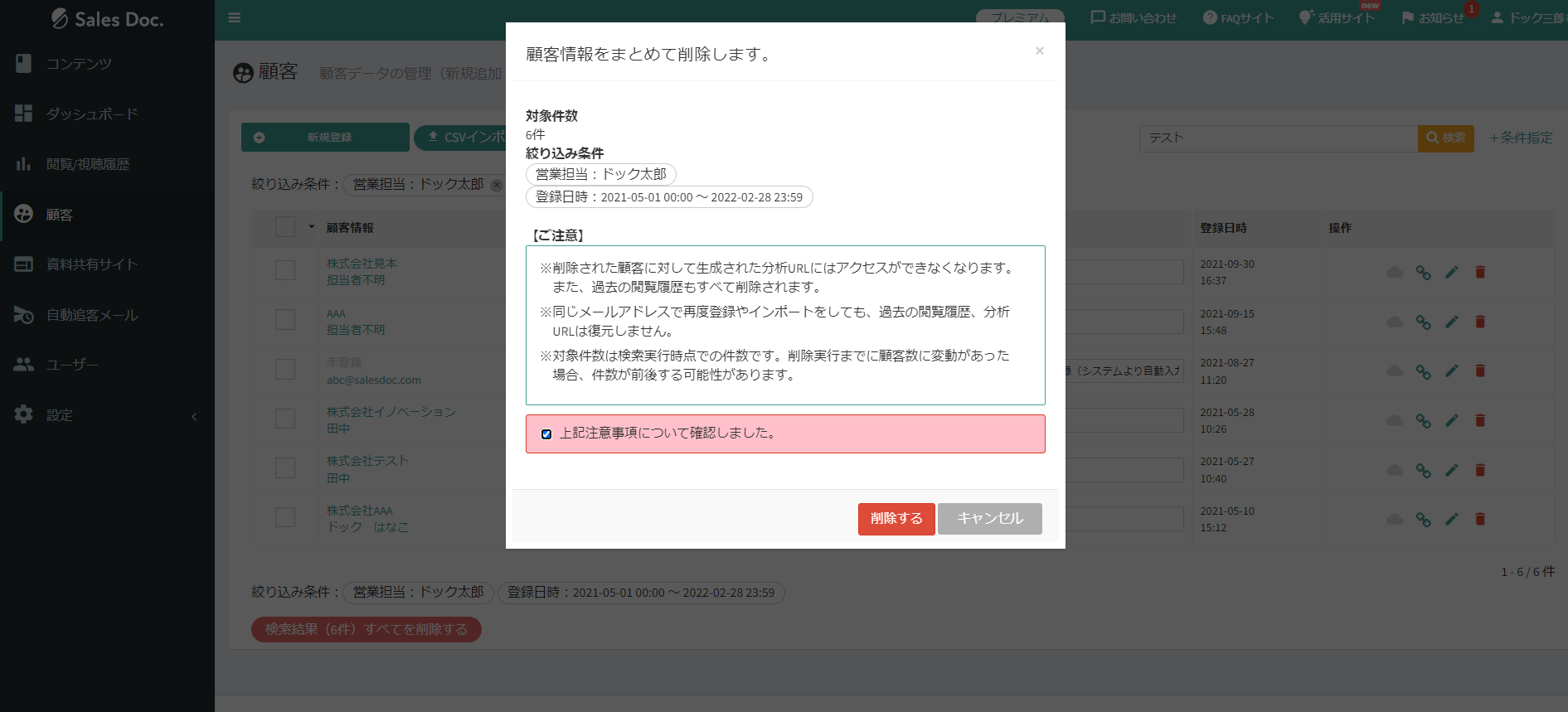Image resolution: width=1568 pixels, height=712 pixels.
Task: Delete the 2021-09-15 row with trash icon
Action: [x=1480, y=322]
